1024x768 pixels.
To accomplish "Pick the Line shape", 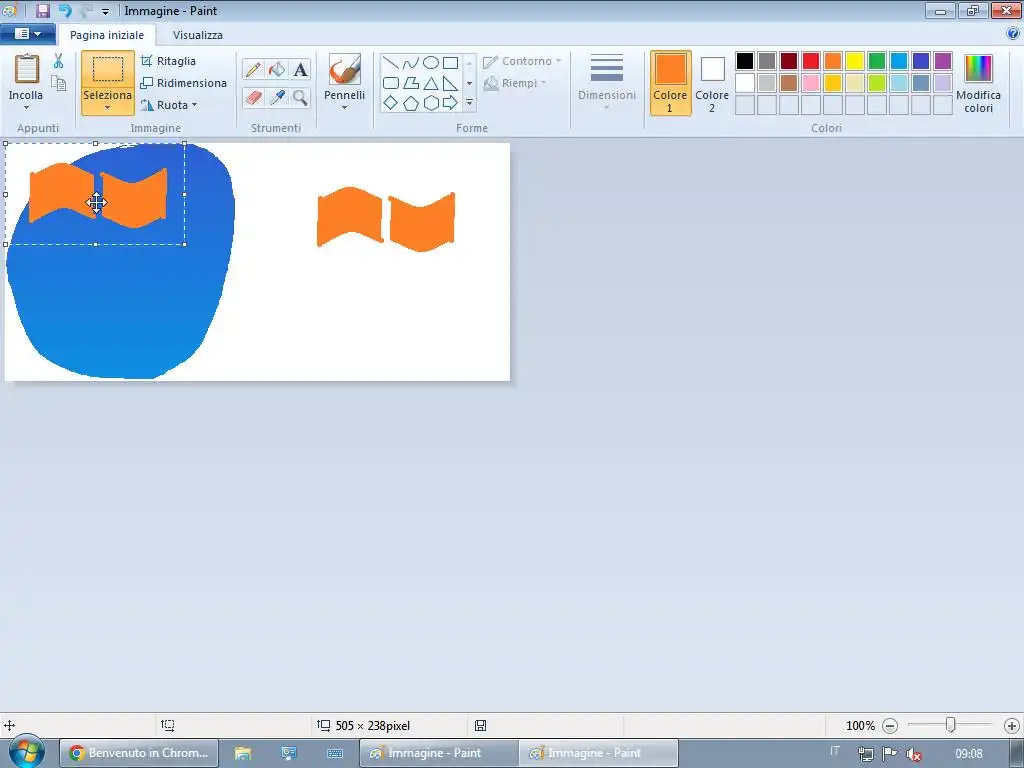I will [391, 63].
